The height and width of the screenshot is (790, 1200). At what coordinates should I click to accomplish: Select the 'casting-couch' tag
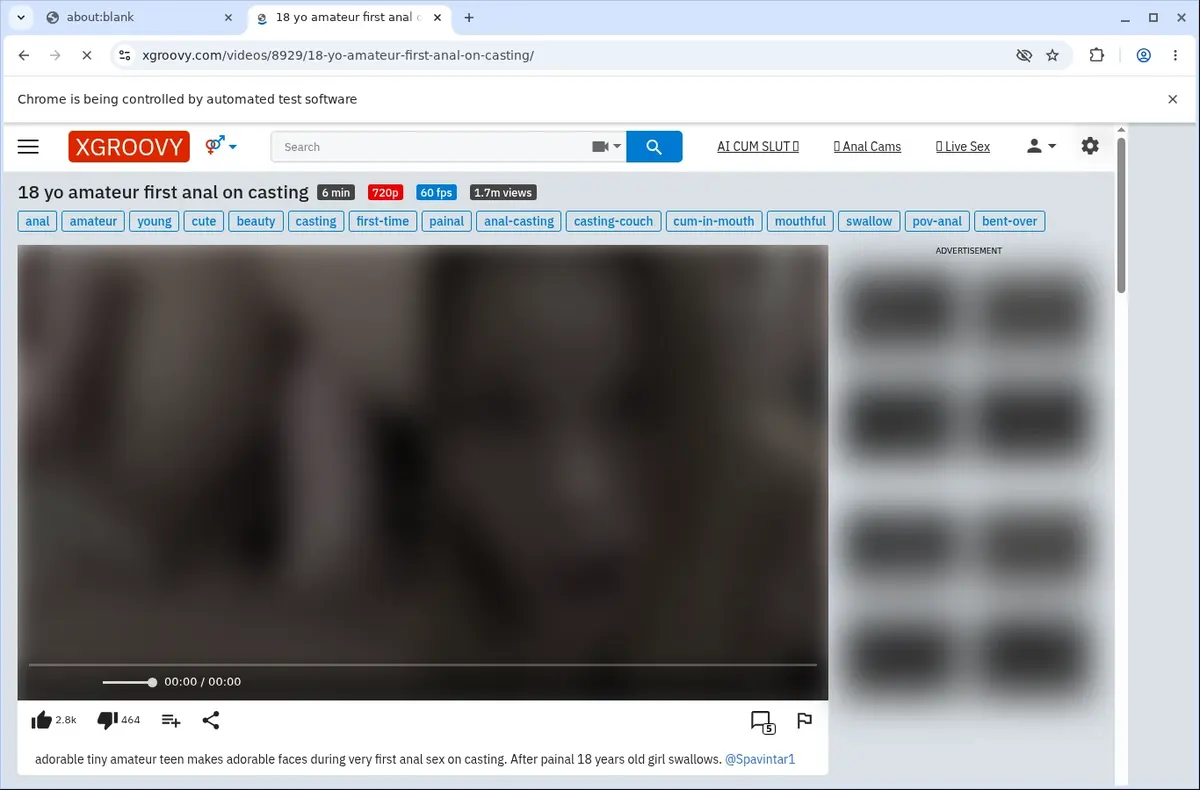613,221
